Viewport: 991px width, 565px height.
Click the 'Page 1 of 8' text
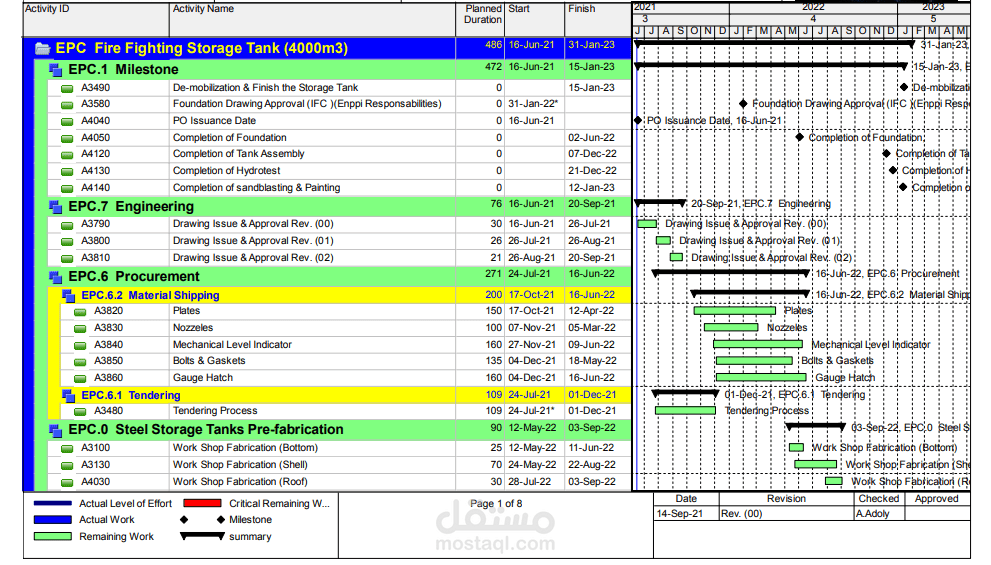[x=496, y=504]
